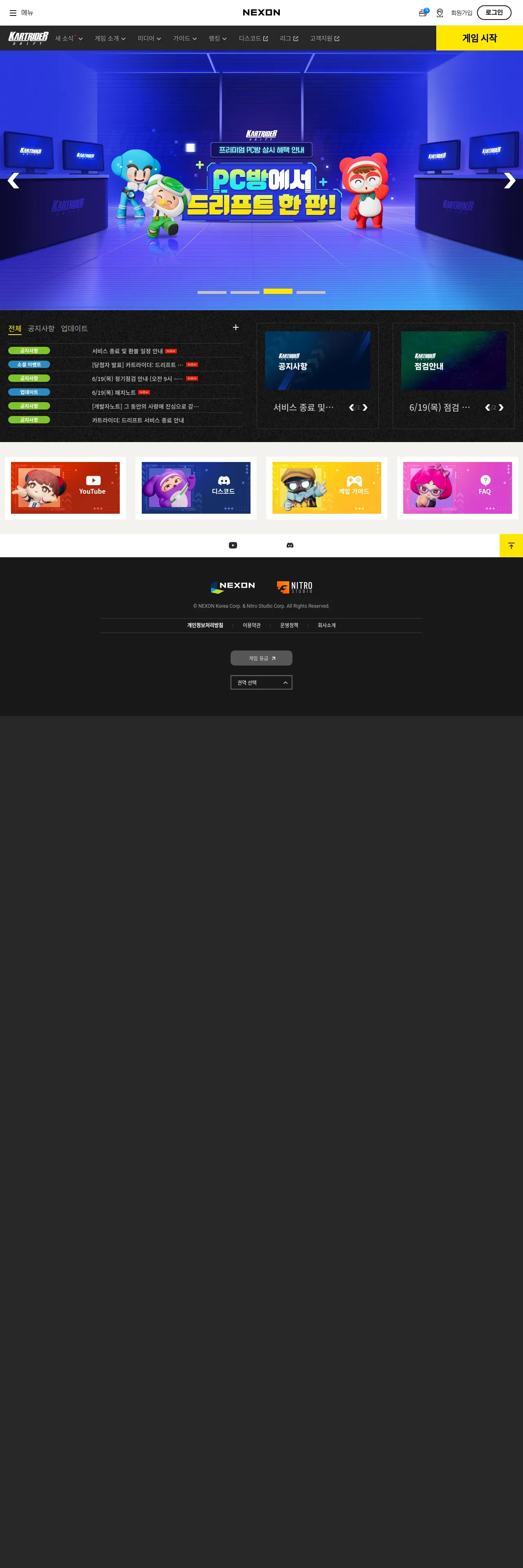Expand the 가이드 menu

185,38
